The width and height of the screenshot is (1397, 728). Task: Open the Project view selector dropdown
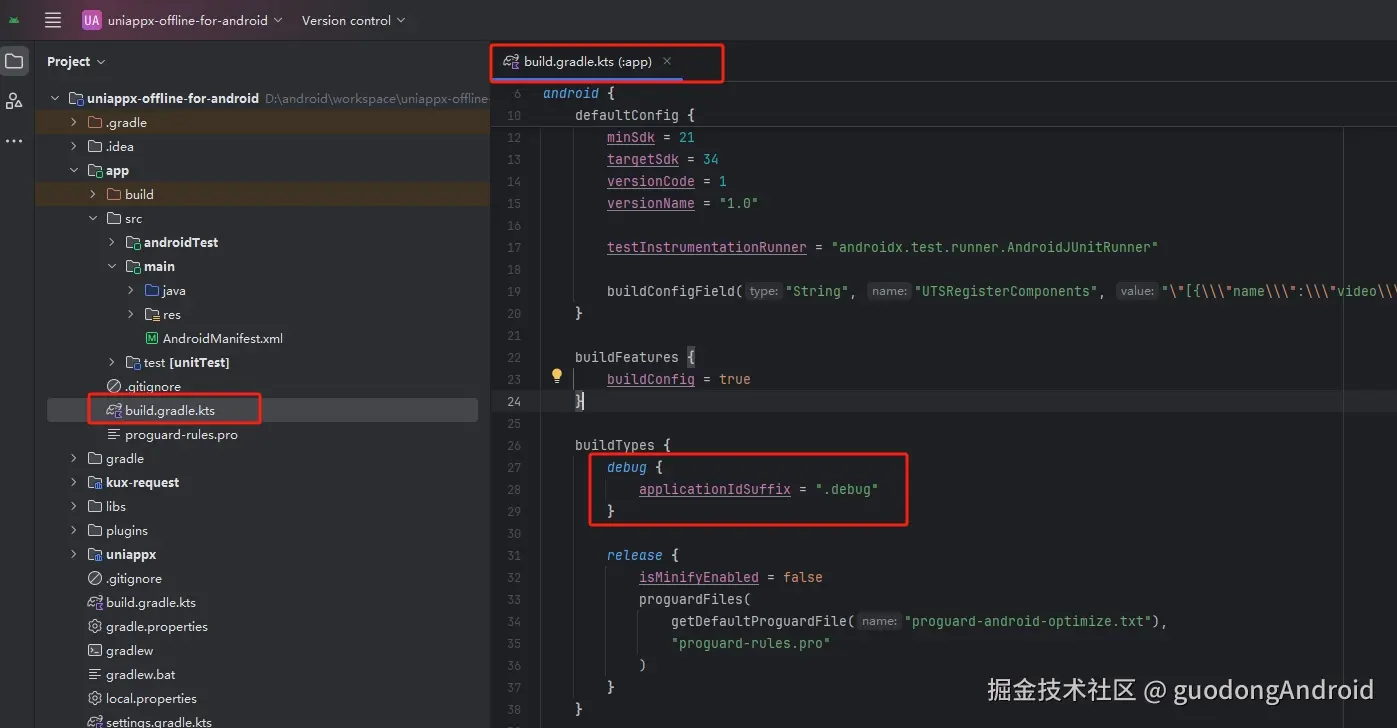pyautogui.click(x=76, y=62)
